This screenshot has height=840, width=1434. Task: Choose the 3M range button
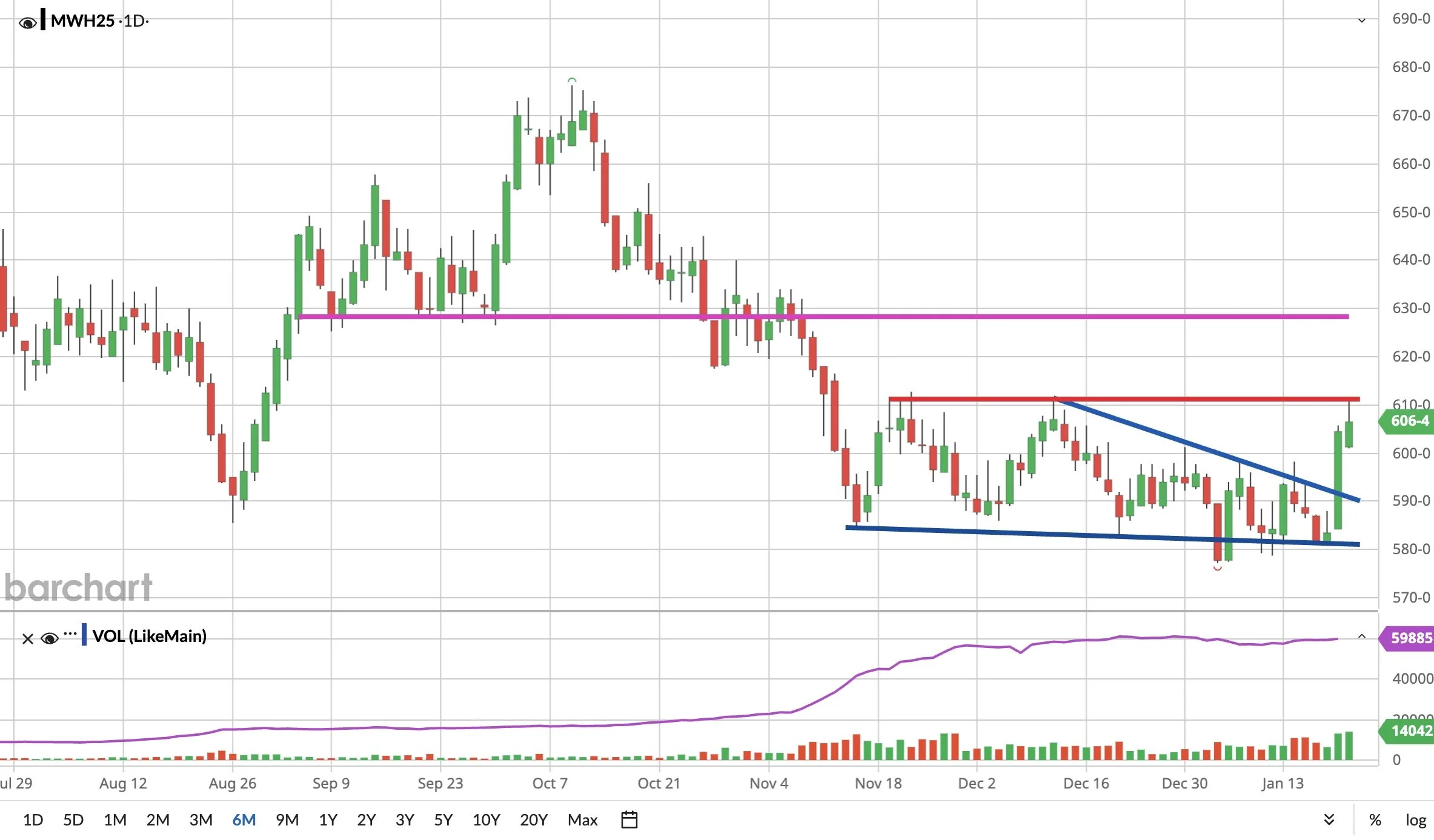pyautogui.click(x=201, y=819)
